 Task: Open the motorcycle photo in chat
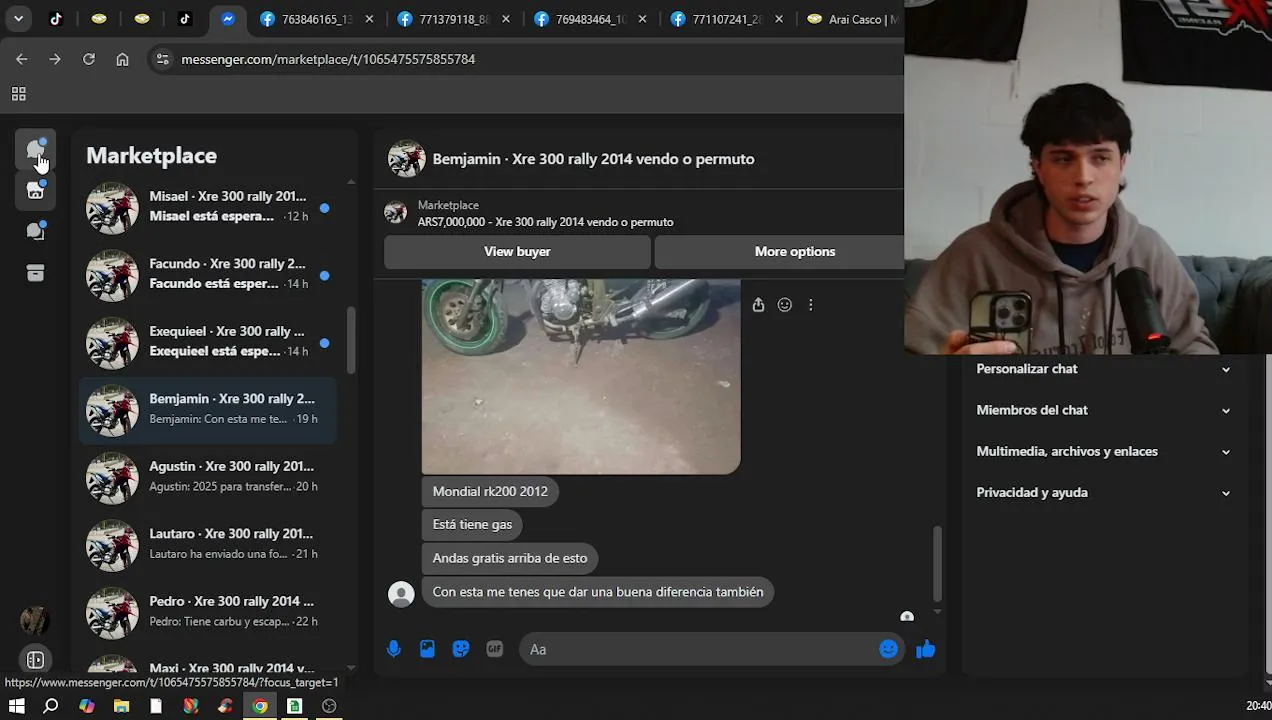[581, 377]
